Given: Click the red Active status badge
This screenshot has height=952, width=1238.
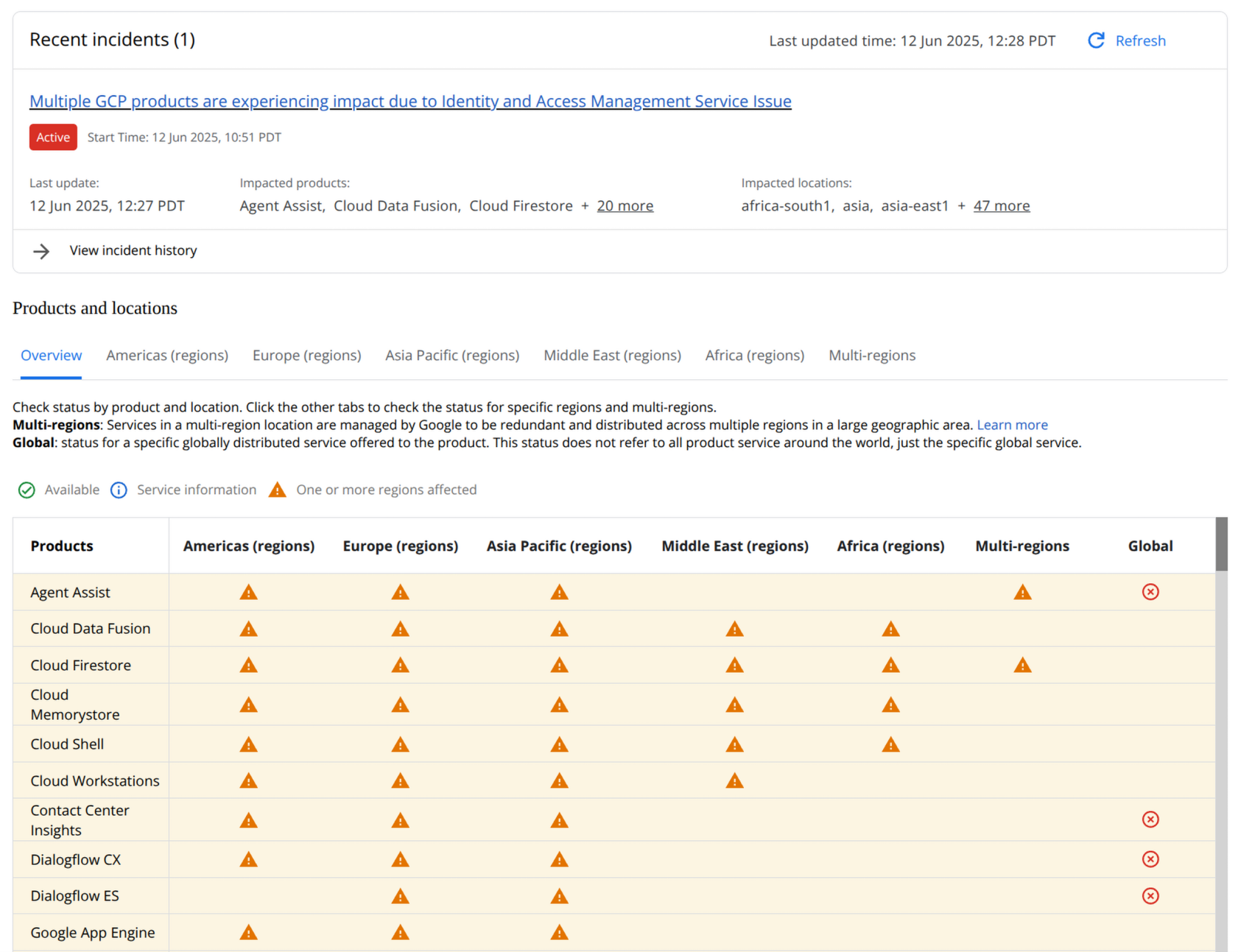Looking at the screenshot, I should pos(53,138).
